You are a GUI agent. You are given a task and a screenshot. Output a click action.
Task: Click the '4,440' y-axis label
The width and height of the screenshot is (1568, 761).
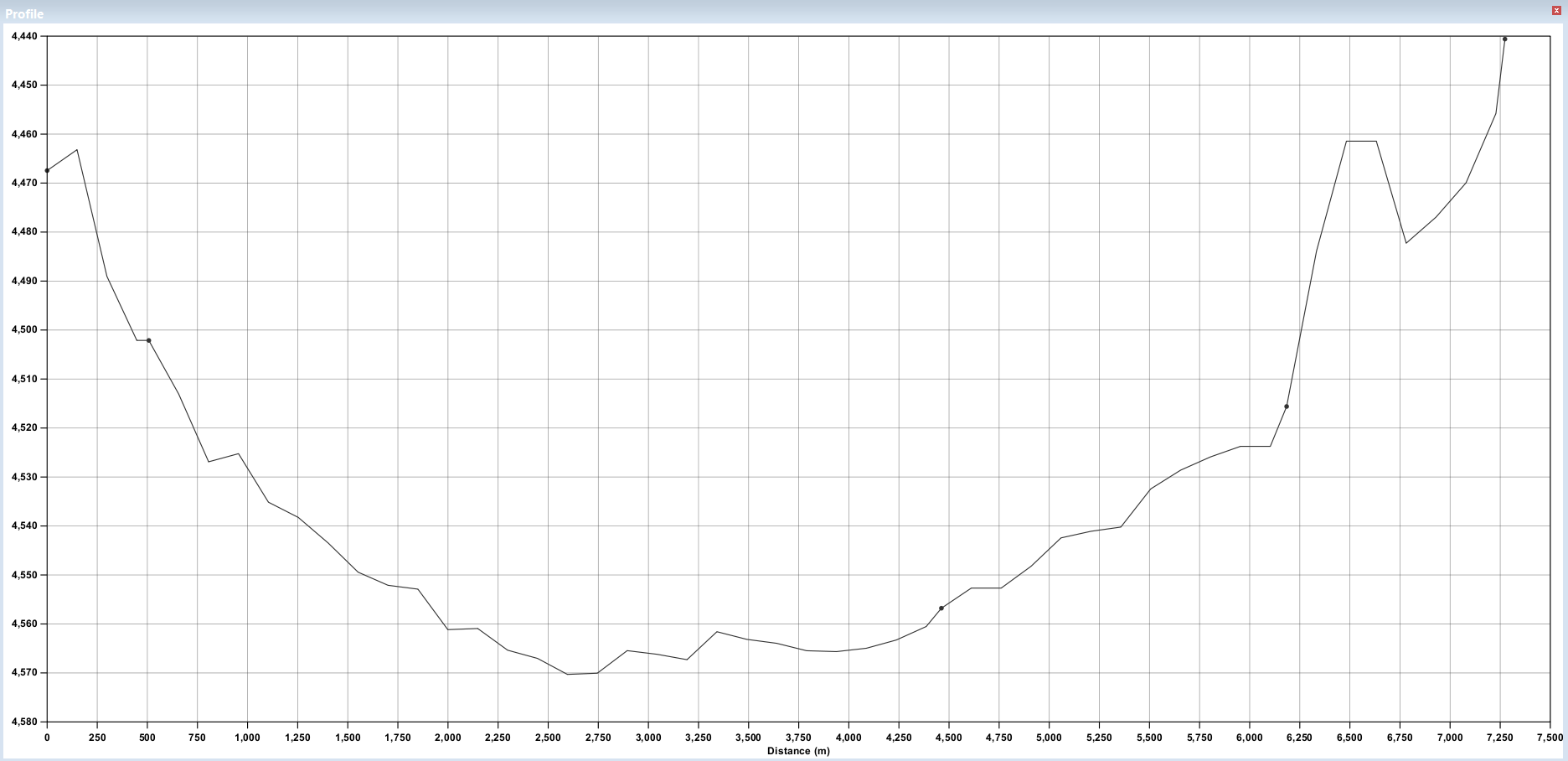(23, 37)
